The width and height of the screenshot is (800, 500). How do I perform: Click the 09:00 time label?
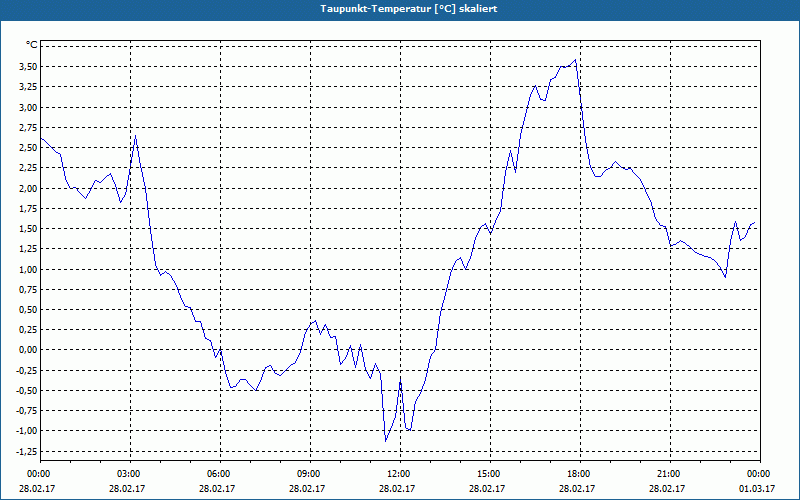click(310, 474)
